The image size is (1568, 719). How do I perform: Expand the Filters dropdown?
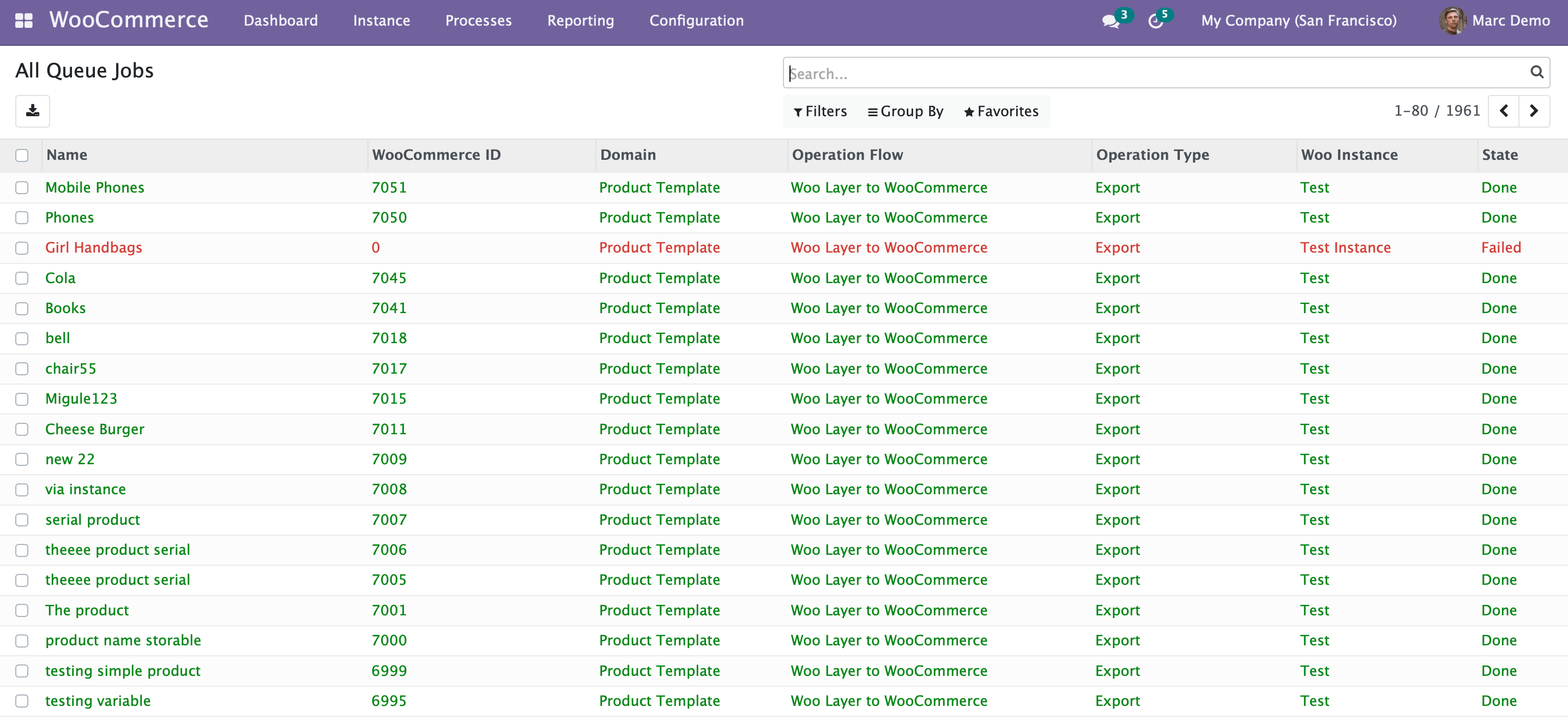820,111
